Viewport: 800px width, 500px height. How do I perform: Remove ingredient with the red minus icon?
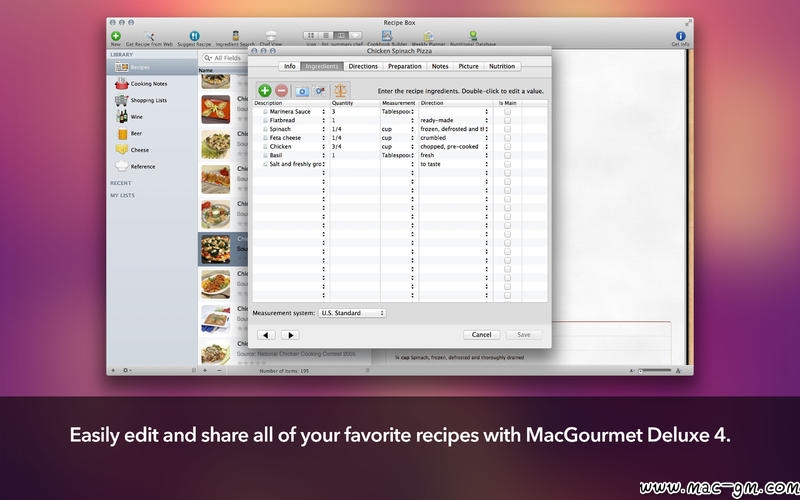coord(282,91)
